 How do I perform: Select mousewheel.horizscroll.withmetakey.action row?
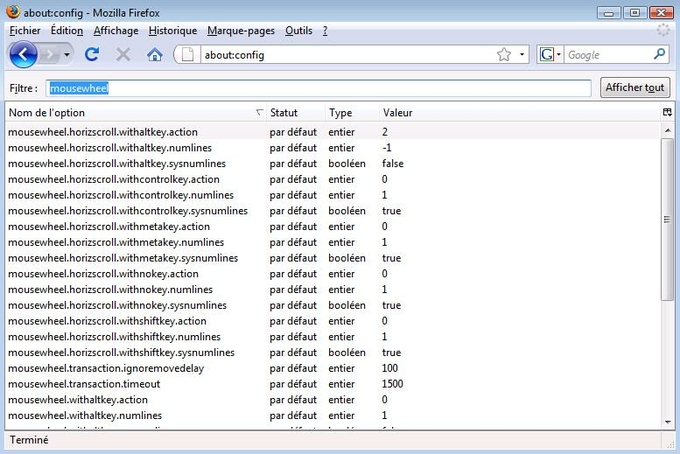[333, 226]
